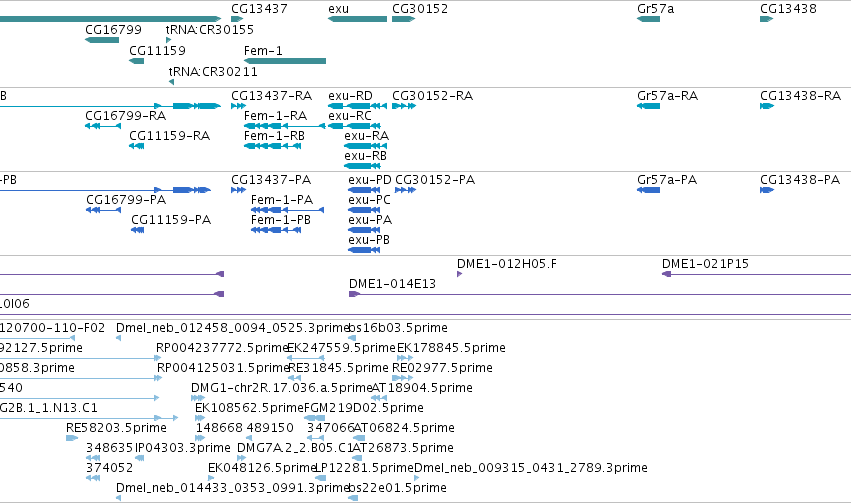Click the CG16799 gene label
This screenshot has height=503, width=851.
coord(113,29)
